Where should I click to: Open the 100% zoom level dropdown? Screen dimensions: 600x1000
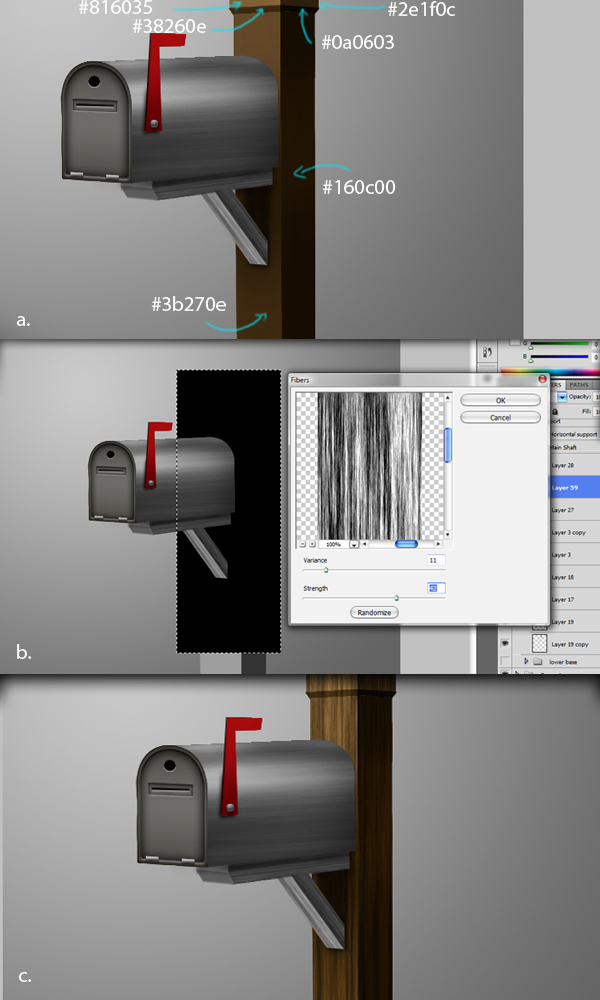pos(354,545)
